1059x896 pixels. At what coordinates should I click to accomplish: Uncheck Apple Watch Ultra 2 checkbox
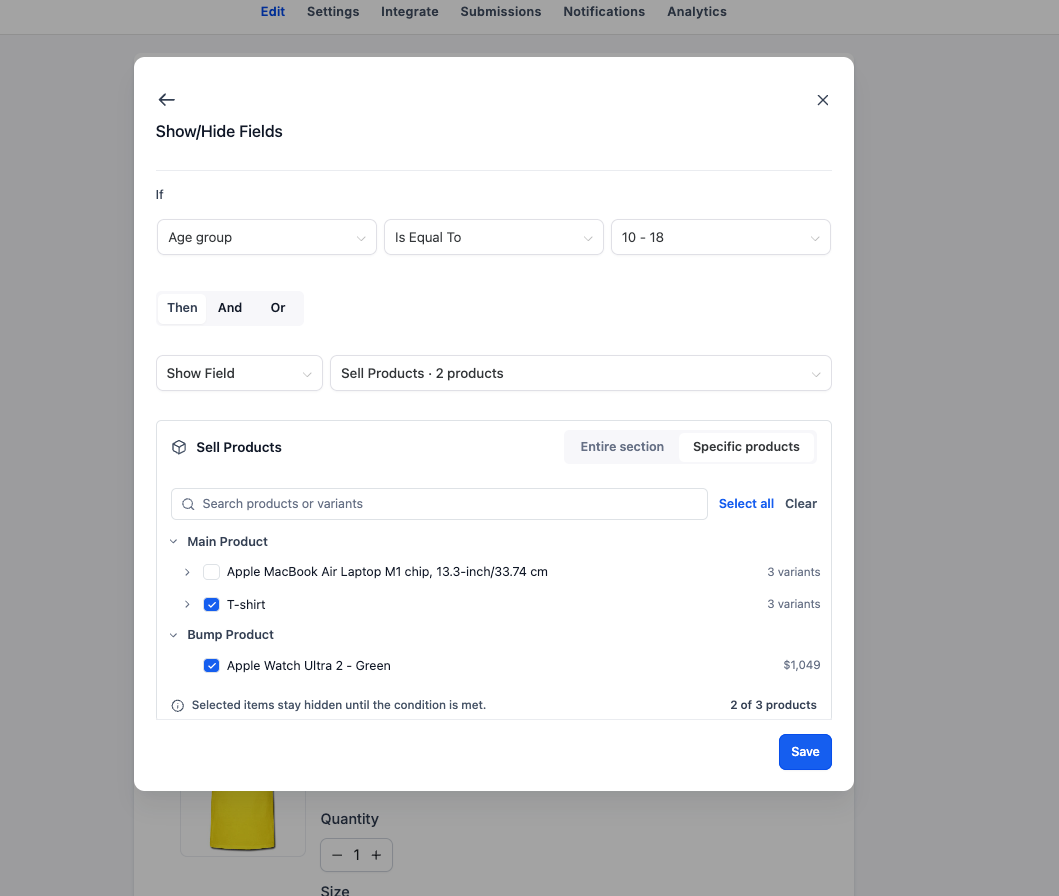[x=211, y=666]
